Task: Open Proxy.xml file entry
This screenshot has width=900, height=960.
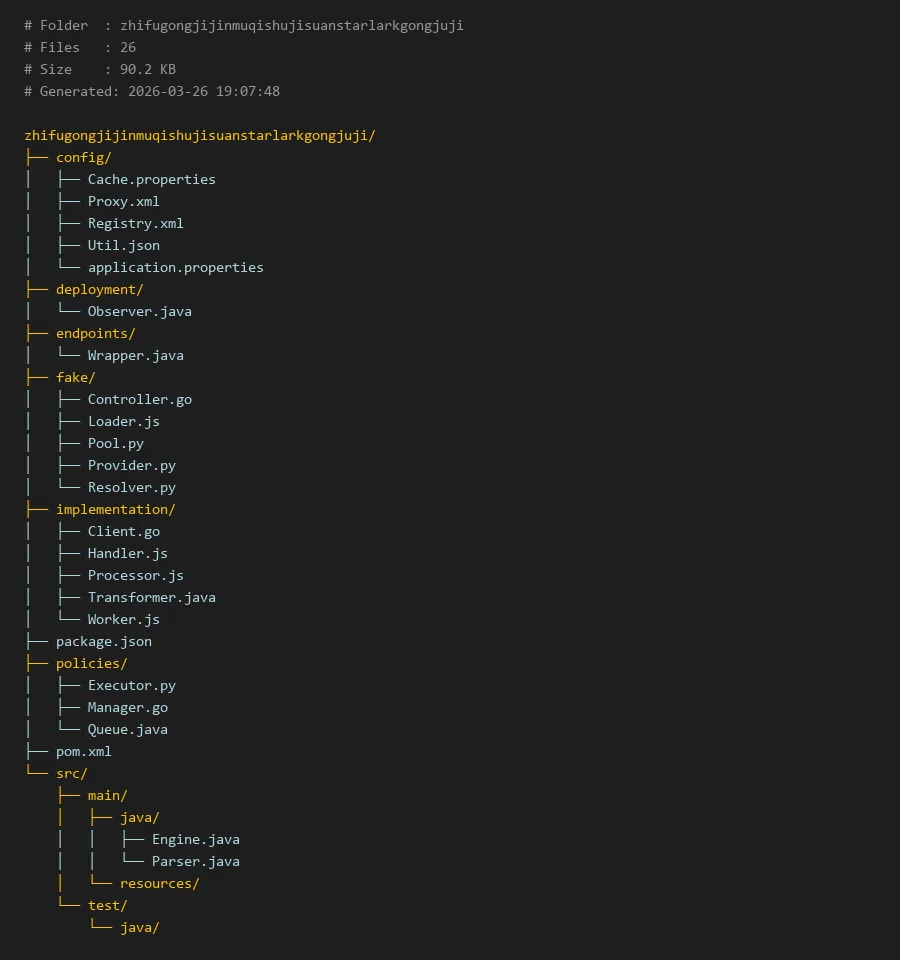Action: point(123,201)
